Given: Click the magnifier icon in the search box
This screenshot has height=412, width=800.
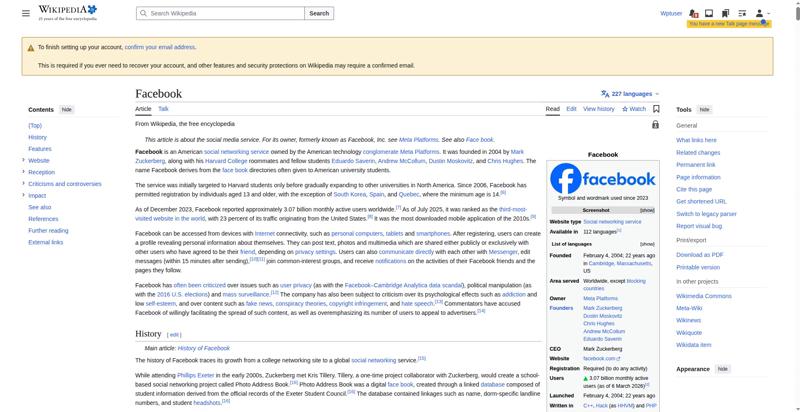Looking at the screenshot, I should [x=143, y=13].
